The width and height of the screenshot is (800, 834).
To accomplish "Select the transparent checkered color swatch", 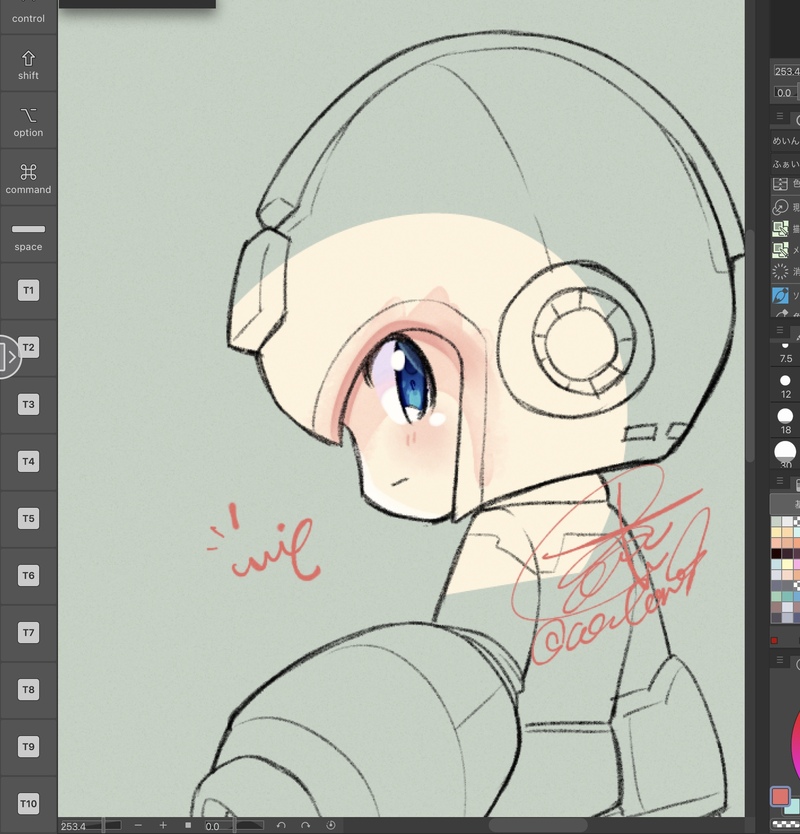I will 785,824.
